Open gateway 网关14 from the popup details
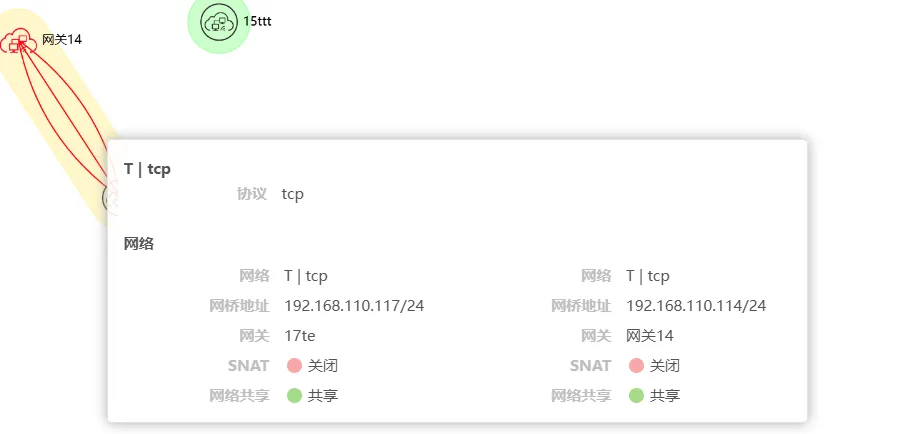 pos(649,336)
